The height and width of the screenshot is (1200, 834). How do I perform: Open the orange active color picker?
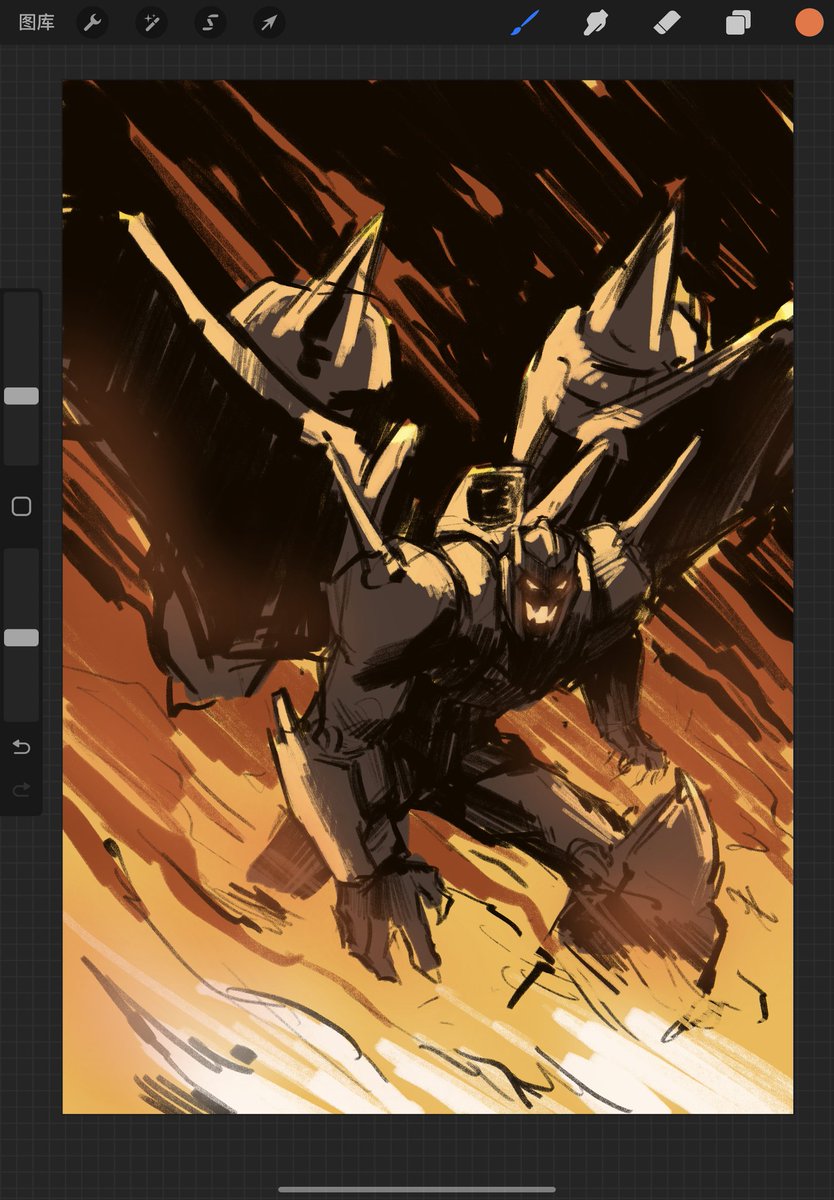(x=808, y=22)
